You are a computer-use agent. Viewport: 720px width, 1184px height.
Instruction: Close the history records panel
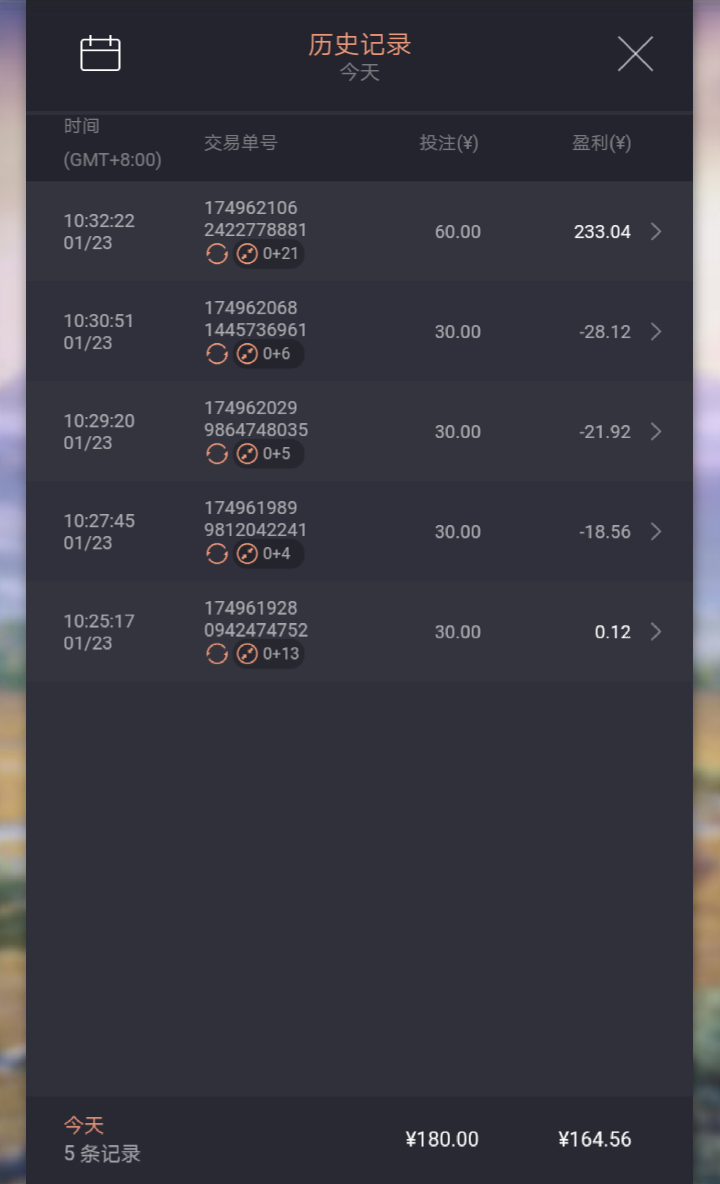pos(635,54)
